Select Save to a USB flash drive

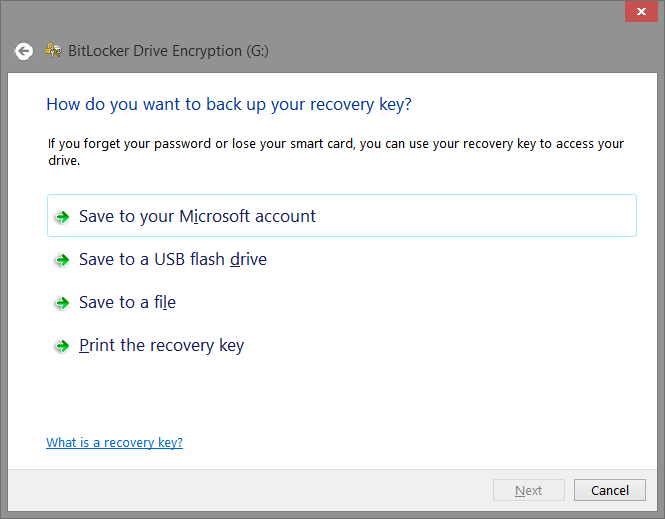[173, 259]
